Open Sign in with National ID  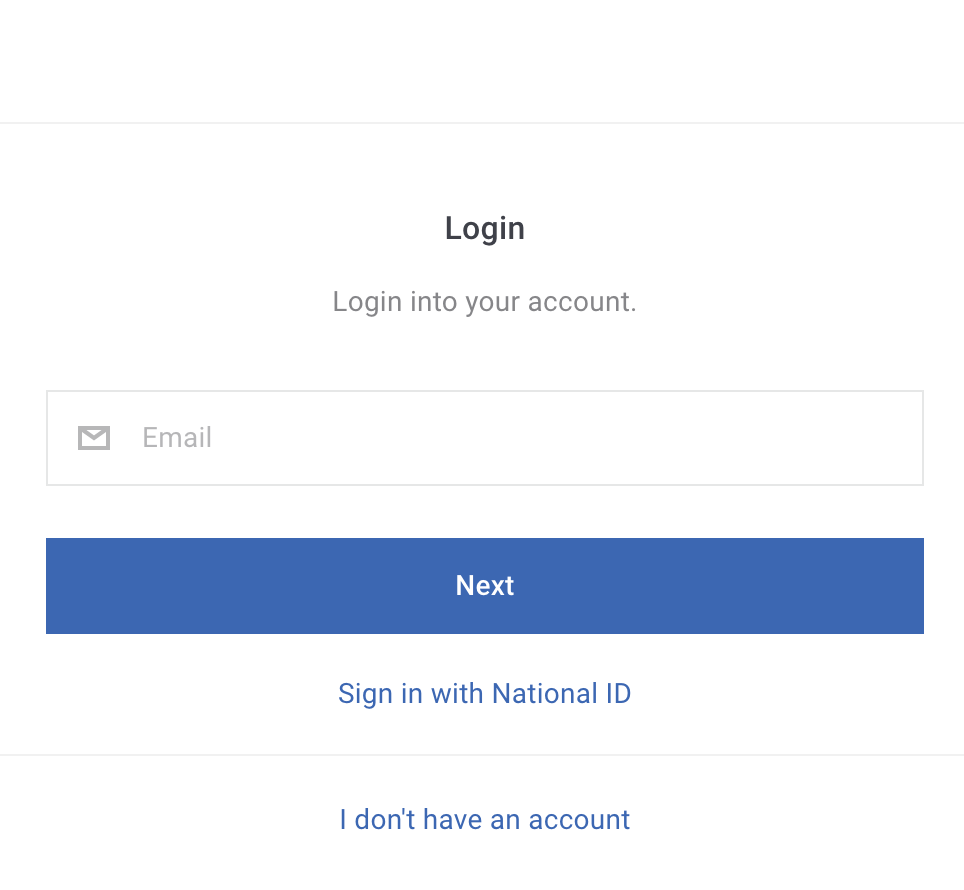(x=484, y=694)
